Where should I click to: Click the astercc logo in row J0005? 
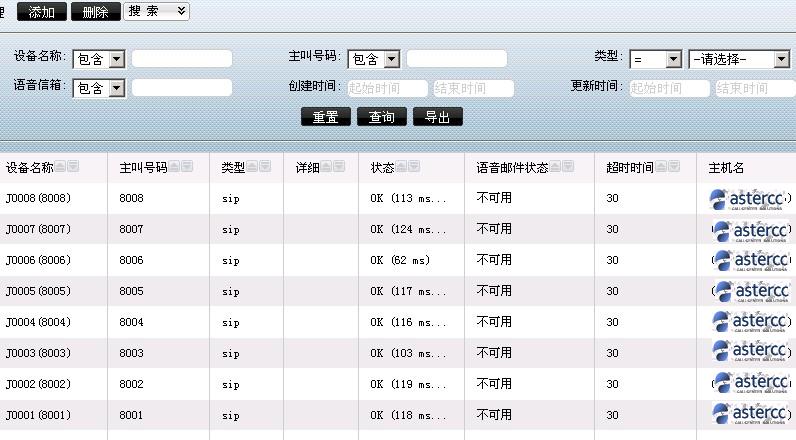pyautogui.click(x=752, y=292)
